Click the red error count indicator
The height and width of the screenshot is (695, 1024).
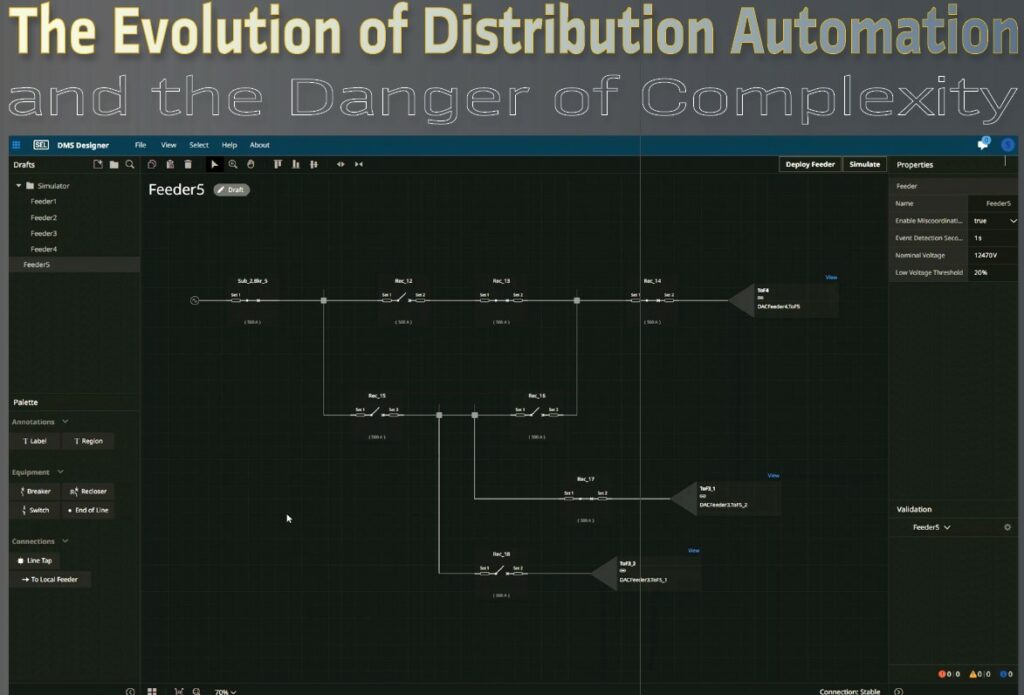949,674
